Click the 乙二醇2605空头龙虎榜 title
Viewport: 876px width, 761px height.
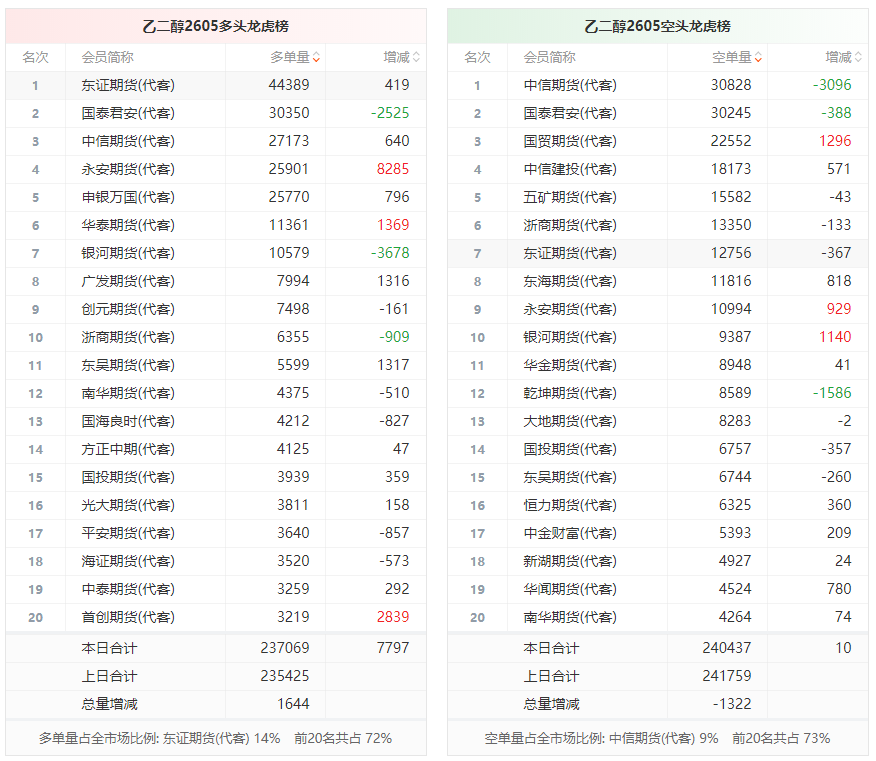pos(658,26)
